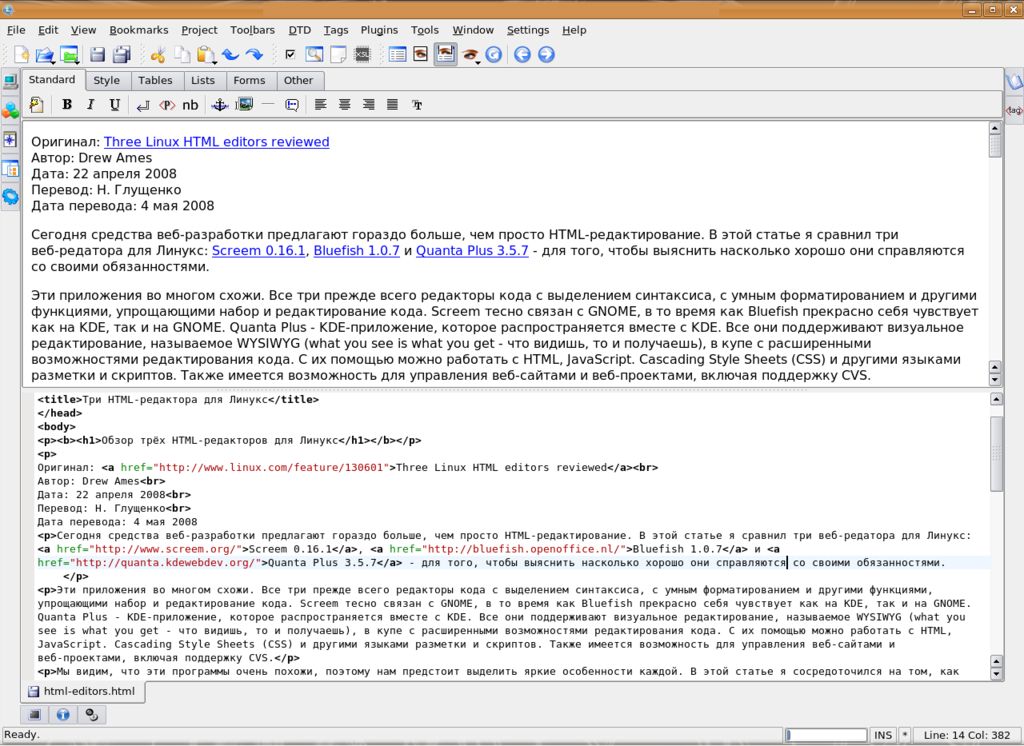1024x746 pixels.
Task: Apply bold with the B icon
Action: [67, 105]
